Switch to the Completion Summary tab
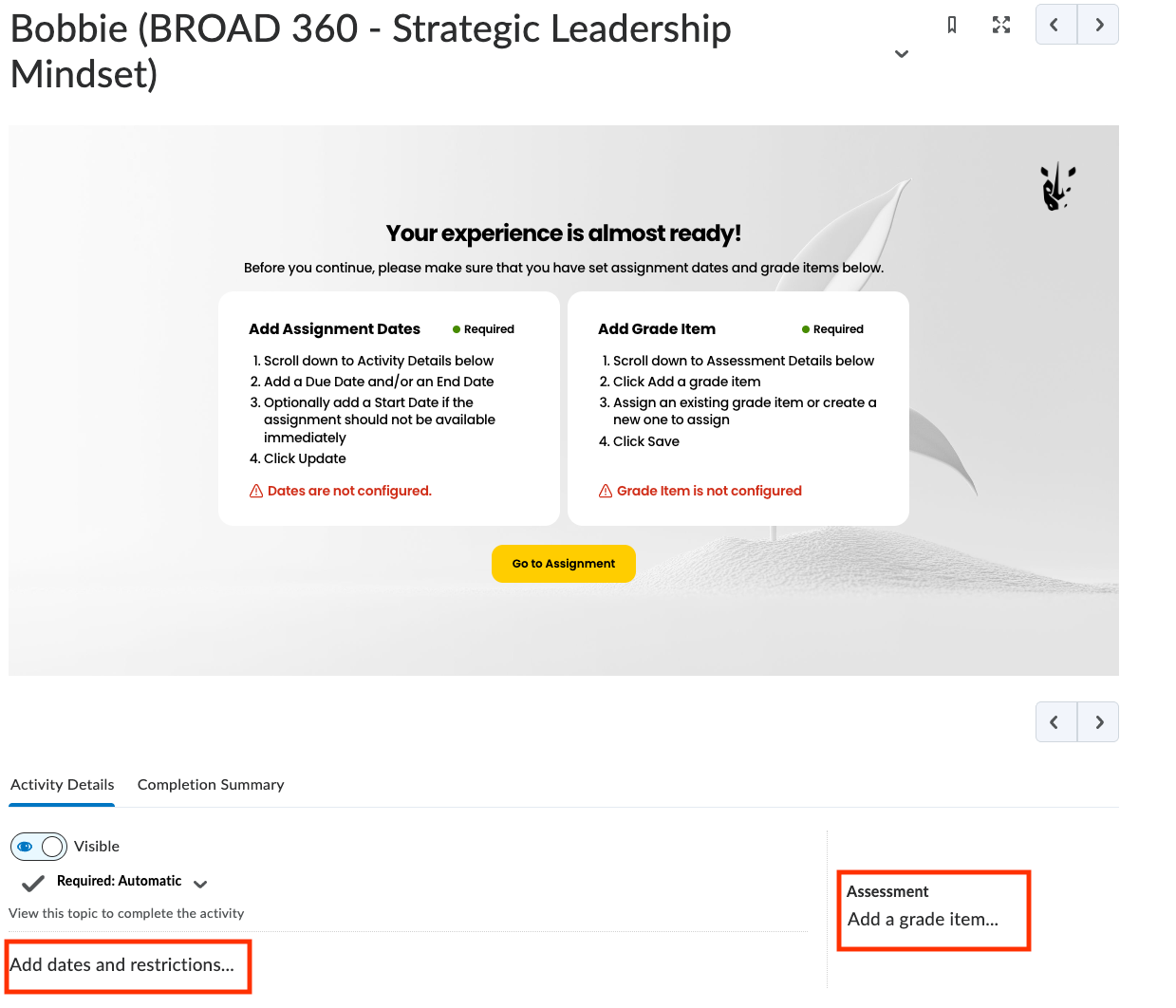This screenshot has width=1176, height=1008. [x=211, y=785]
